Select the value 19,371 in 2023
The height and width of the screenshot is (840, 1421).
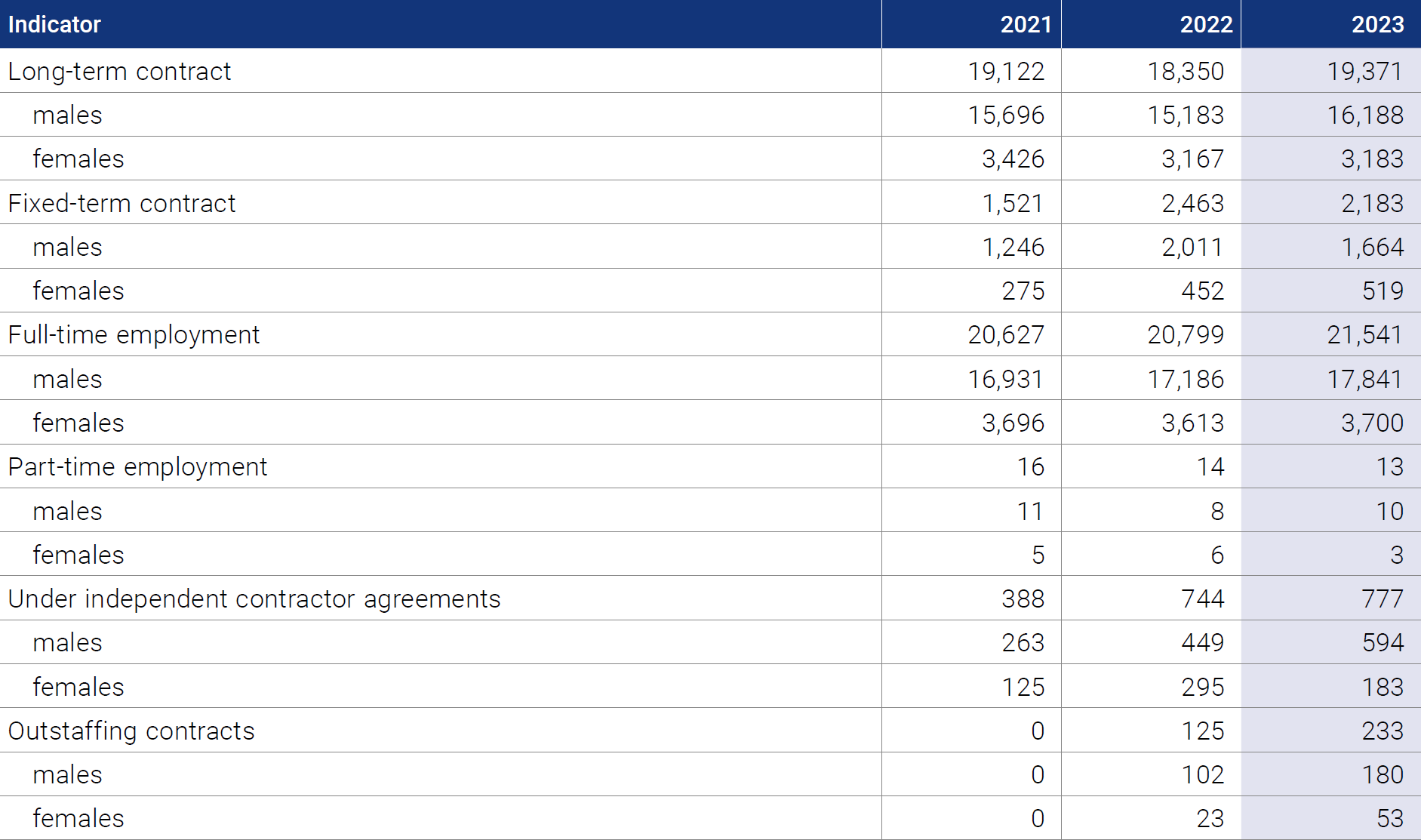click(1365, 71)
